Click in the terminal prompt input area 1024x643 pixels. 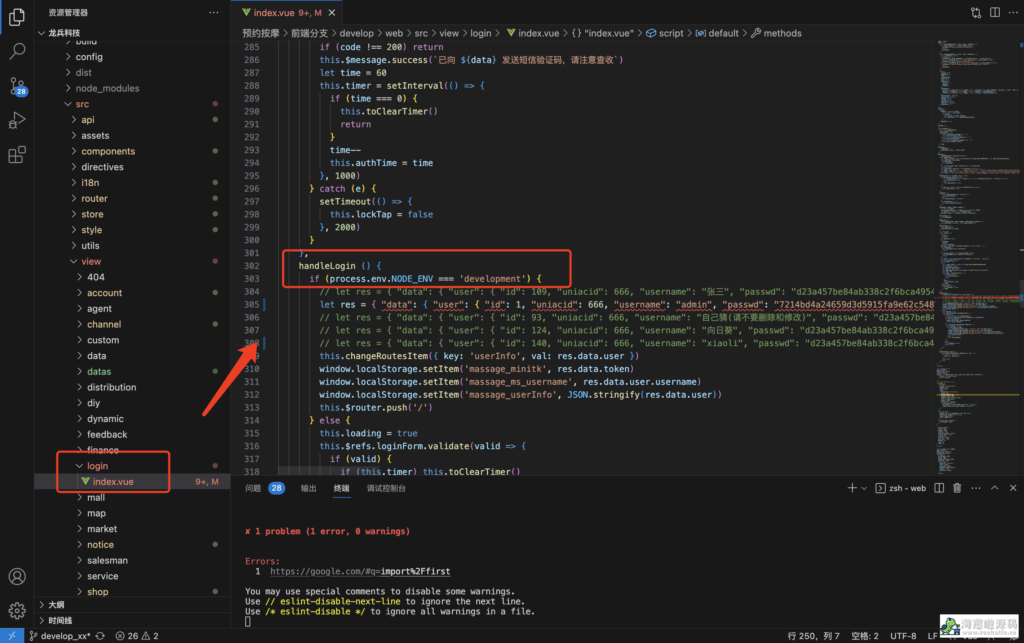248,621
